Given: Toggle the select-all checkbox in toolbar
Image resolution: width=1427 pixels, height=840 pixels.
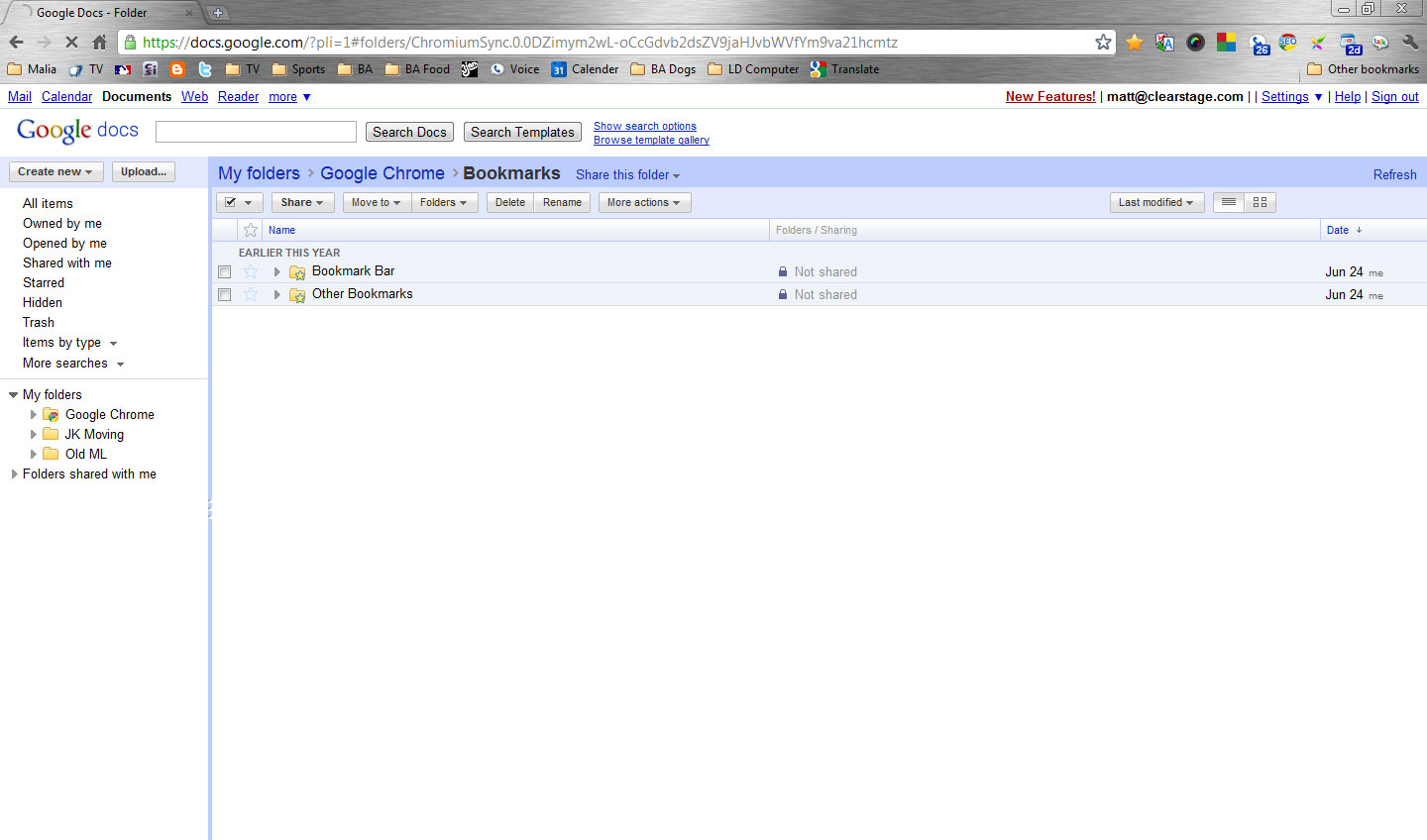Looking at the screenshot, I should click(231, 202).
